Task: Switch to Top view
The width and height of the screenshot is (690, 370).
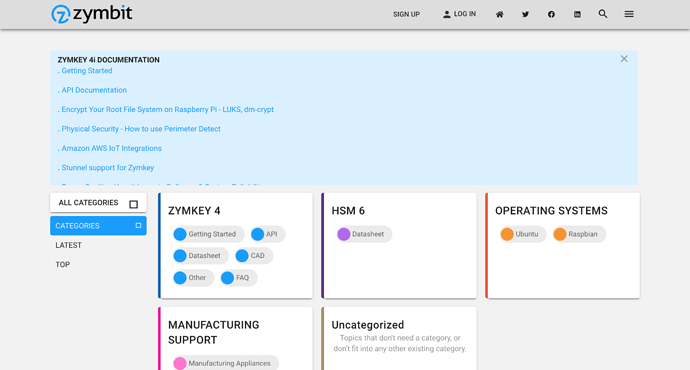Action: click(x=62, y=264)
